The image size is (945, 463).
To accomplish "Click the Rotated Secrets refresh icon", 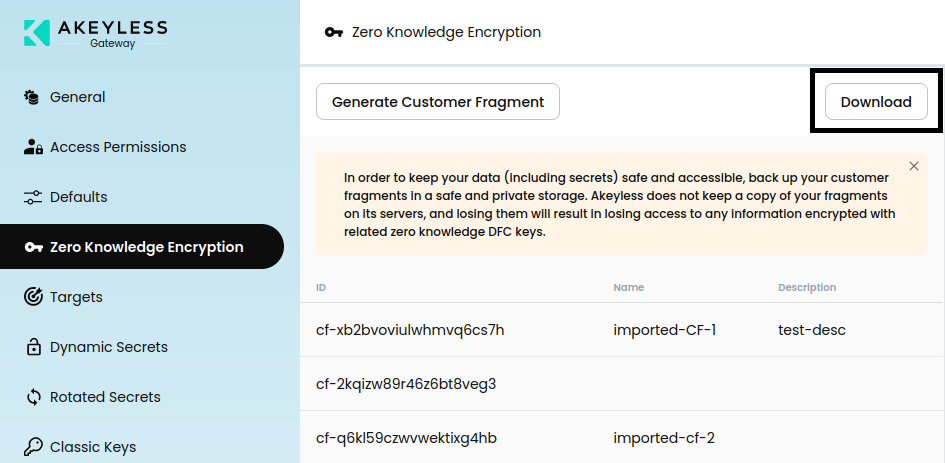I will point(32,397).
